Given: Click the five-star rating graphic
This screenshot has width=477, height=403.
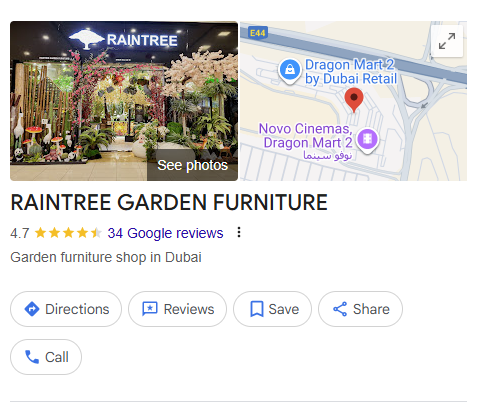Looking at the screenshot, I should pos(68,233).
